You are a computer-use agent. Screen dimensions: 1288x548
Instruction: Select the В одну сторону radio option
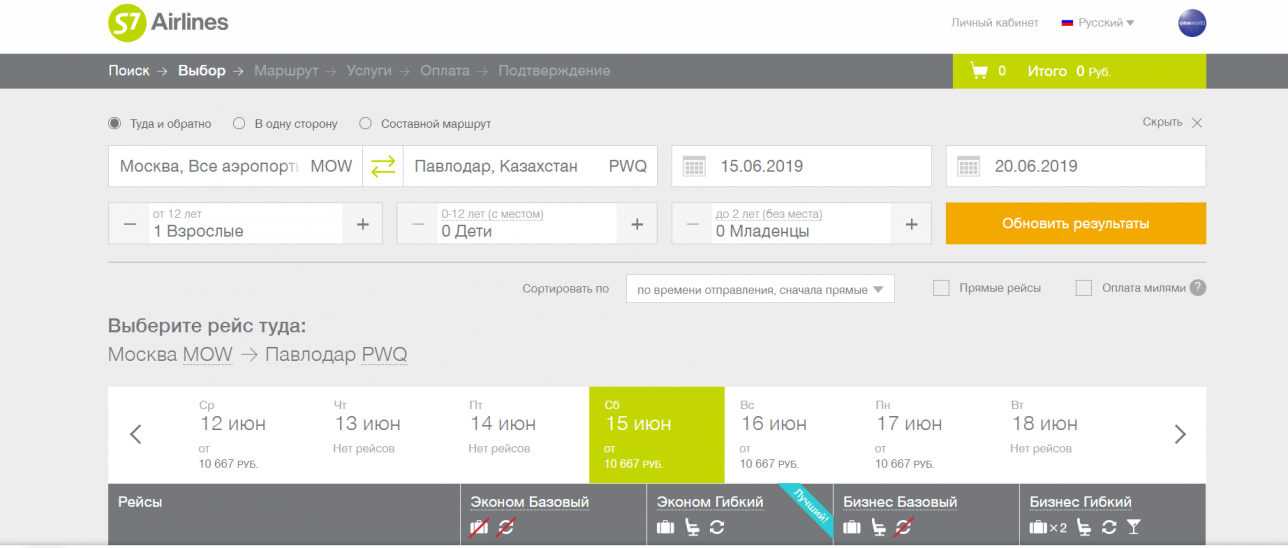(x=239, y=124)
